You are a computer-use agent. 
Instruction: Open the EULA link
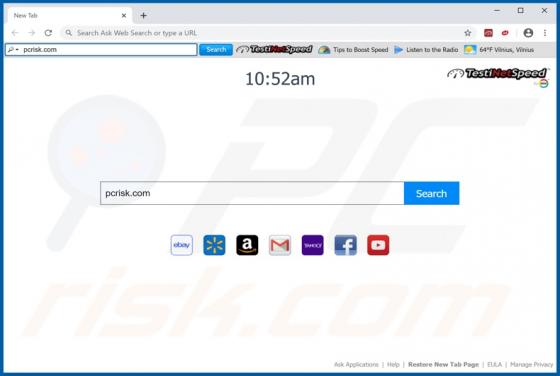[x=494, y=365]
